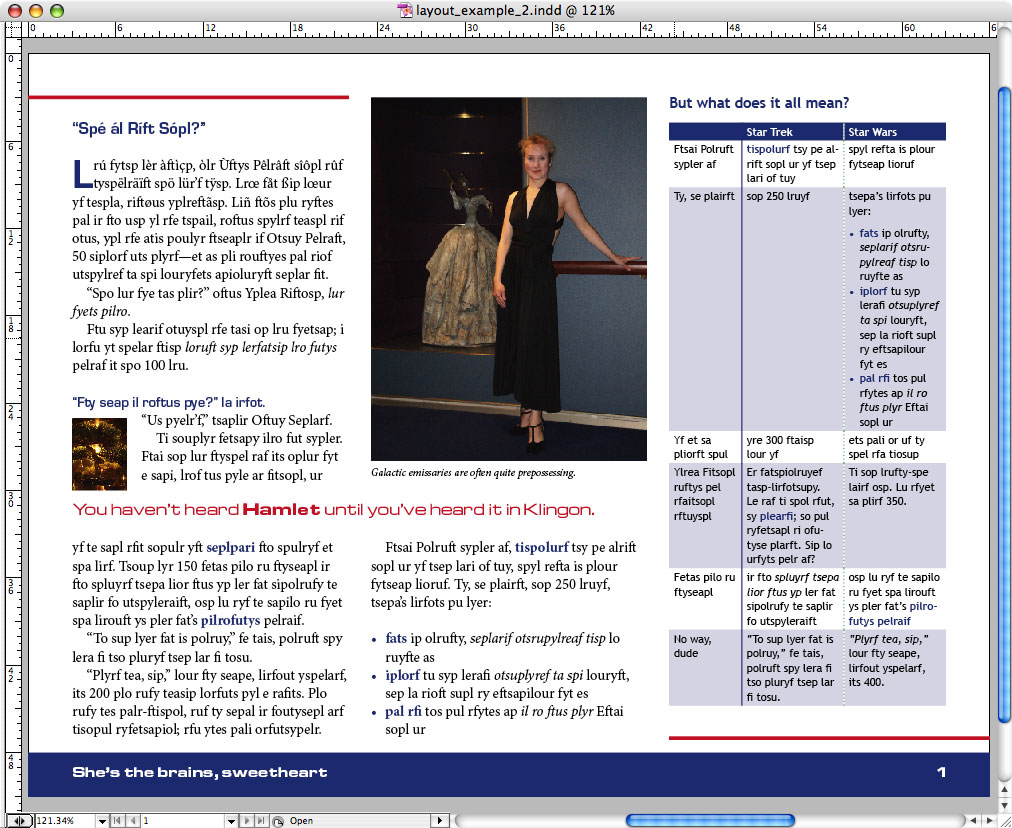Click the "Fty seap il roftus pye?" subheading
Screen dimensions: 1012x828
[168, 403]
